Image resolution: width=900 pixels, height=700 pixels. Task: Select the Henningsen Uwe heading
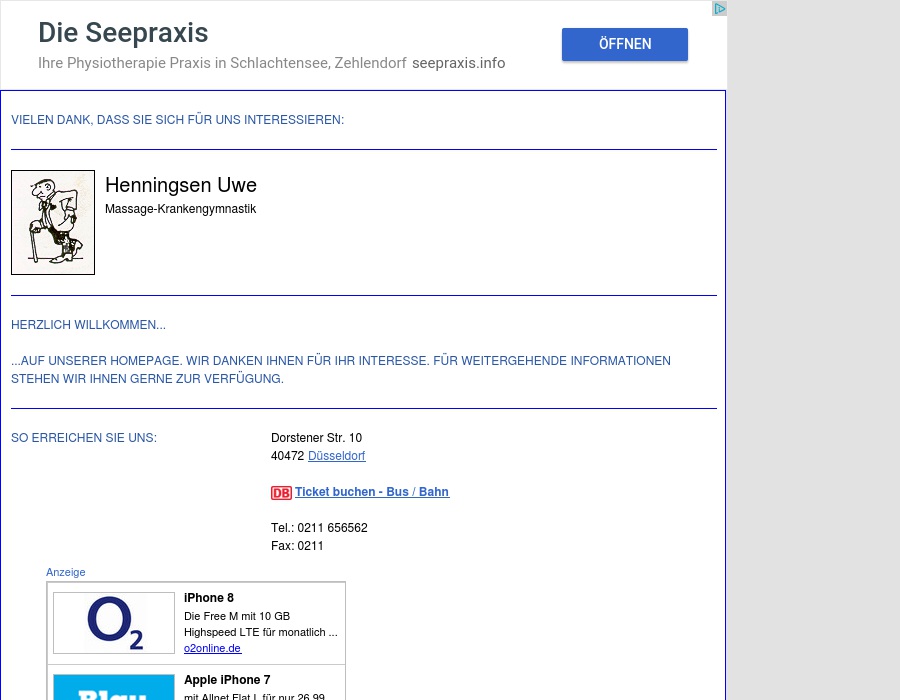point(181,185)
